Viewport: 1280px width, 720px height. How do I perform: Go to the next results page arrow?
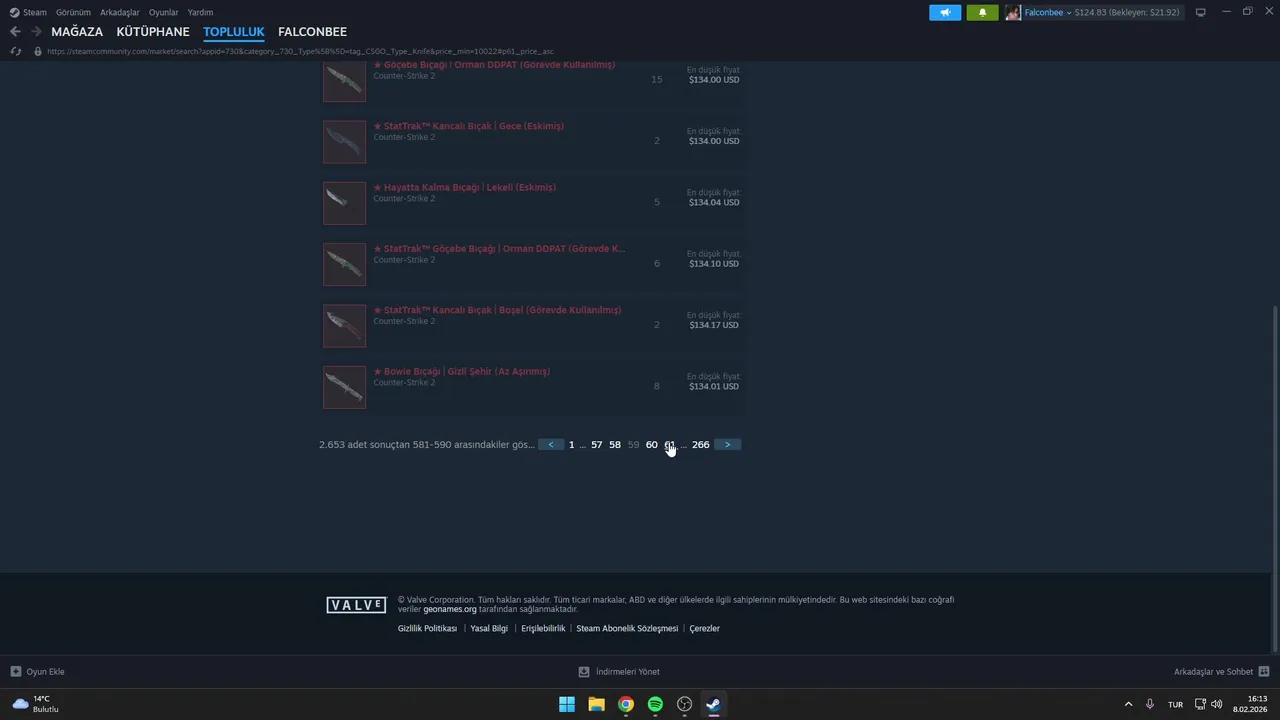[x=727, y=445]
